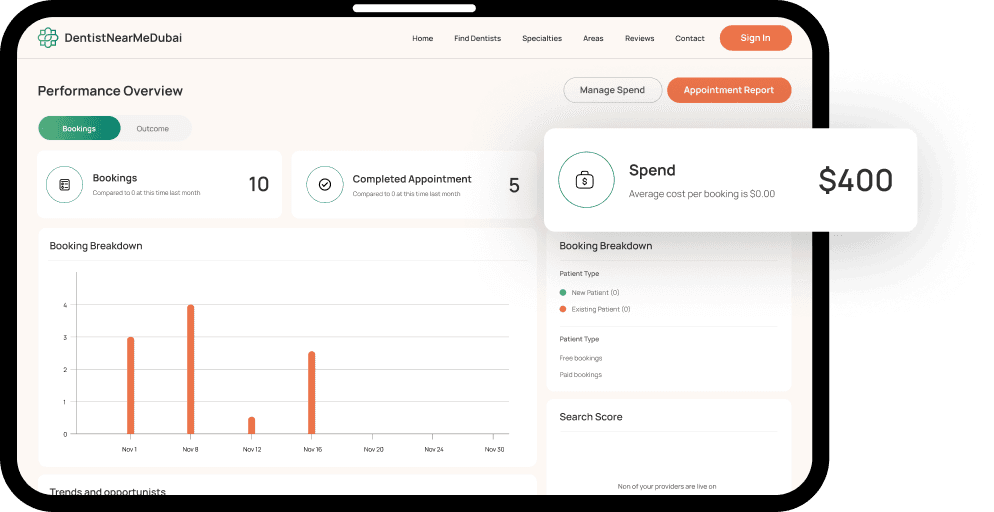The image size is (994, 512).
Task: Click the Free bookings label
Action: point(581,358)
